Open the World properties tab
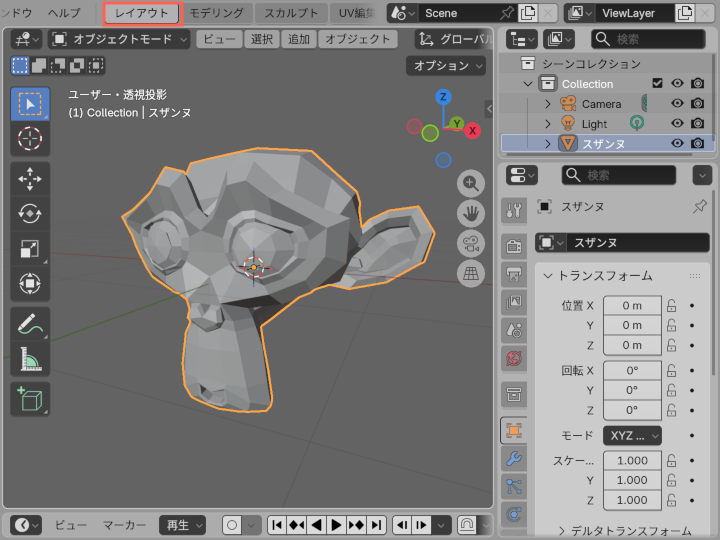Viewport: 720px width, 540px height. pyautogui.click(x=514, y=358)
